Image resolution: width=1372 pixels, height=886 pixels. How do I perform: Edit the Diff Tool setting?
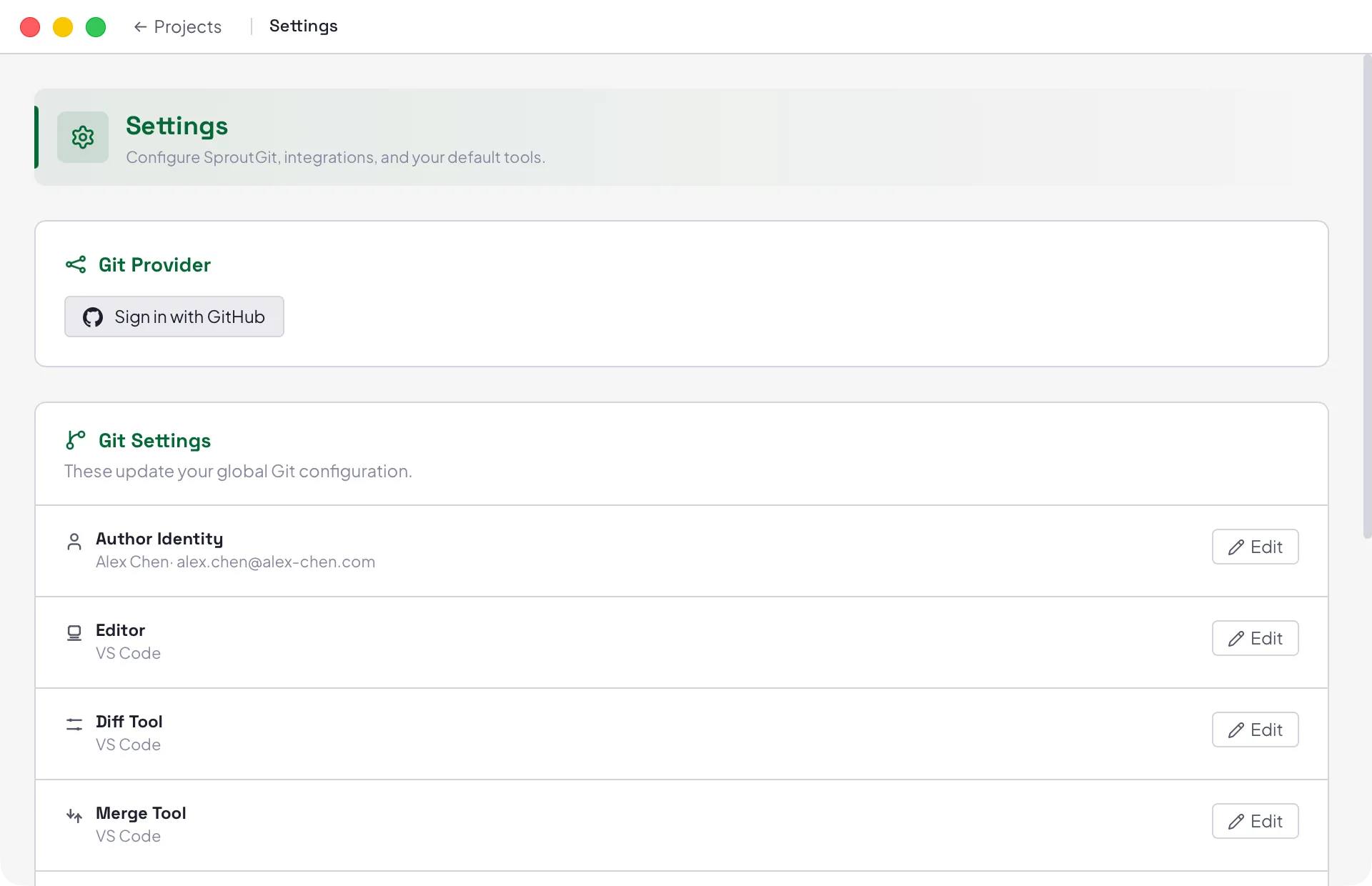coord(1255,730)
